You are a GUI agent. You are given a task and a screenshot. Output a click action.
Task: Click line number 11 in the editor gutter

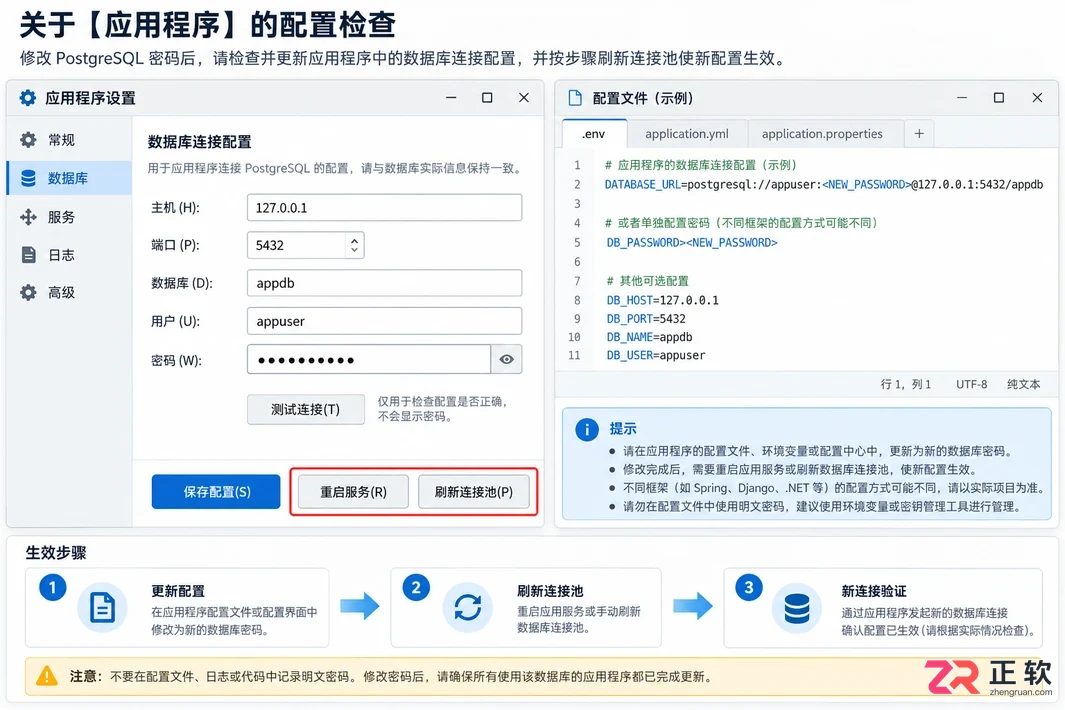(575, 355)
